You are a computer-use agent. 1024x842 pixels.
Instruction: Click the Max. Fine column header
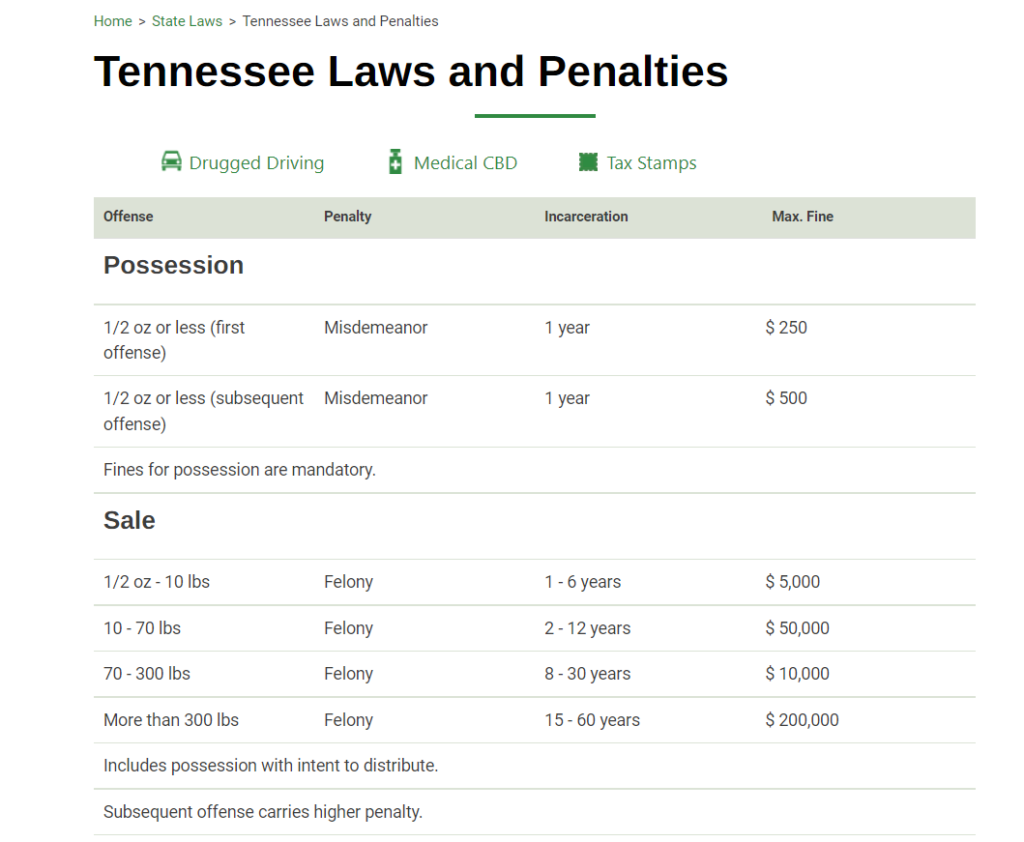(x=802, y=216)
